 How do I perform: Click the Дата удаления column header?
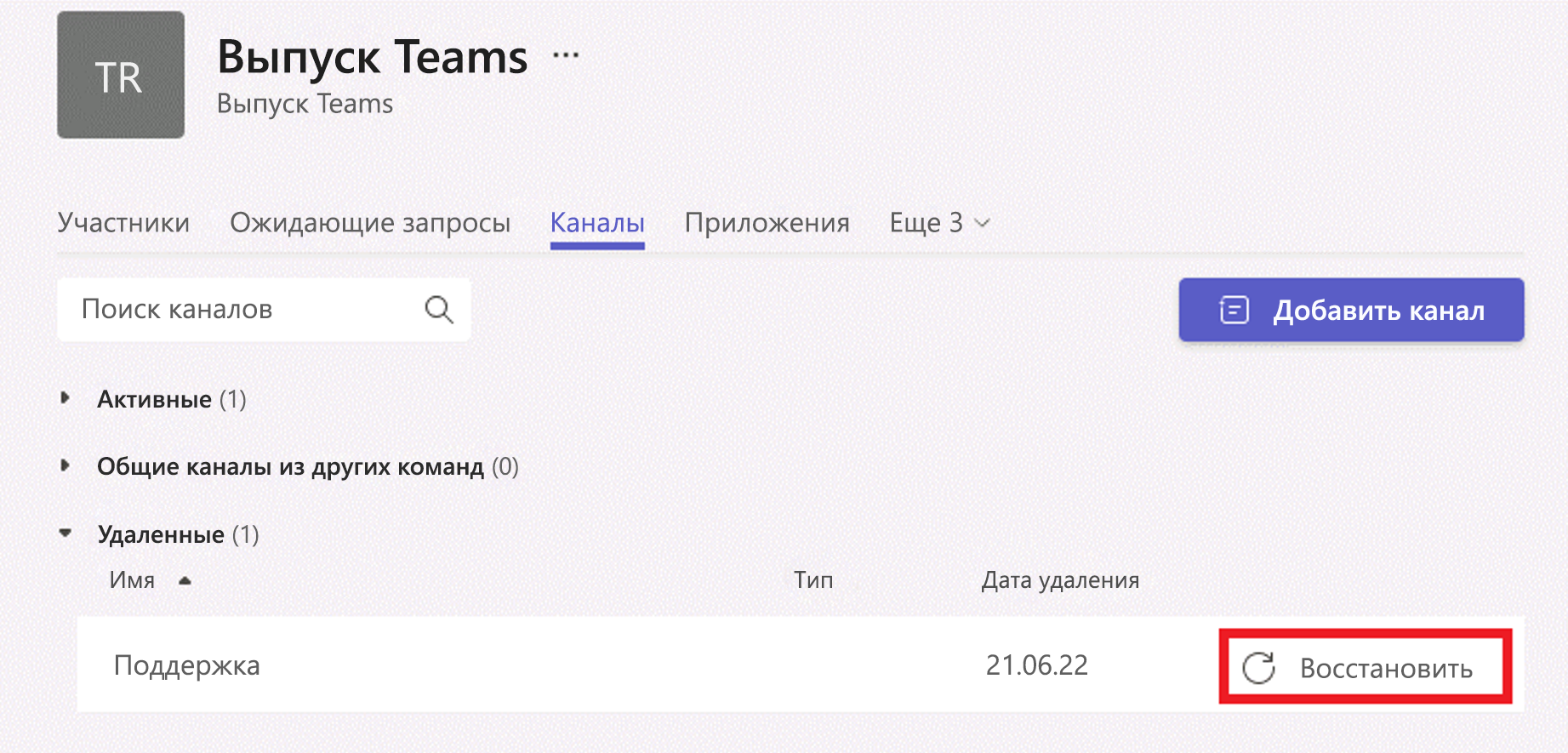pyautogui.click(x=1060, y=580)
